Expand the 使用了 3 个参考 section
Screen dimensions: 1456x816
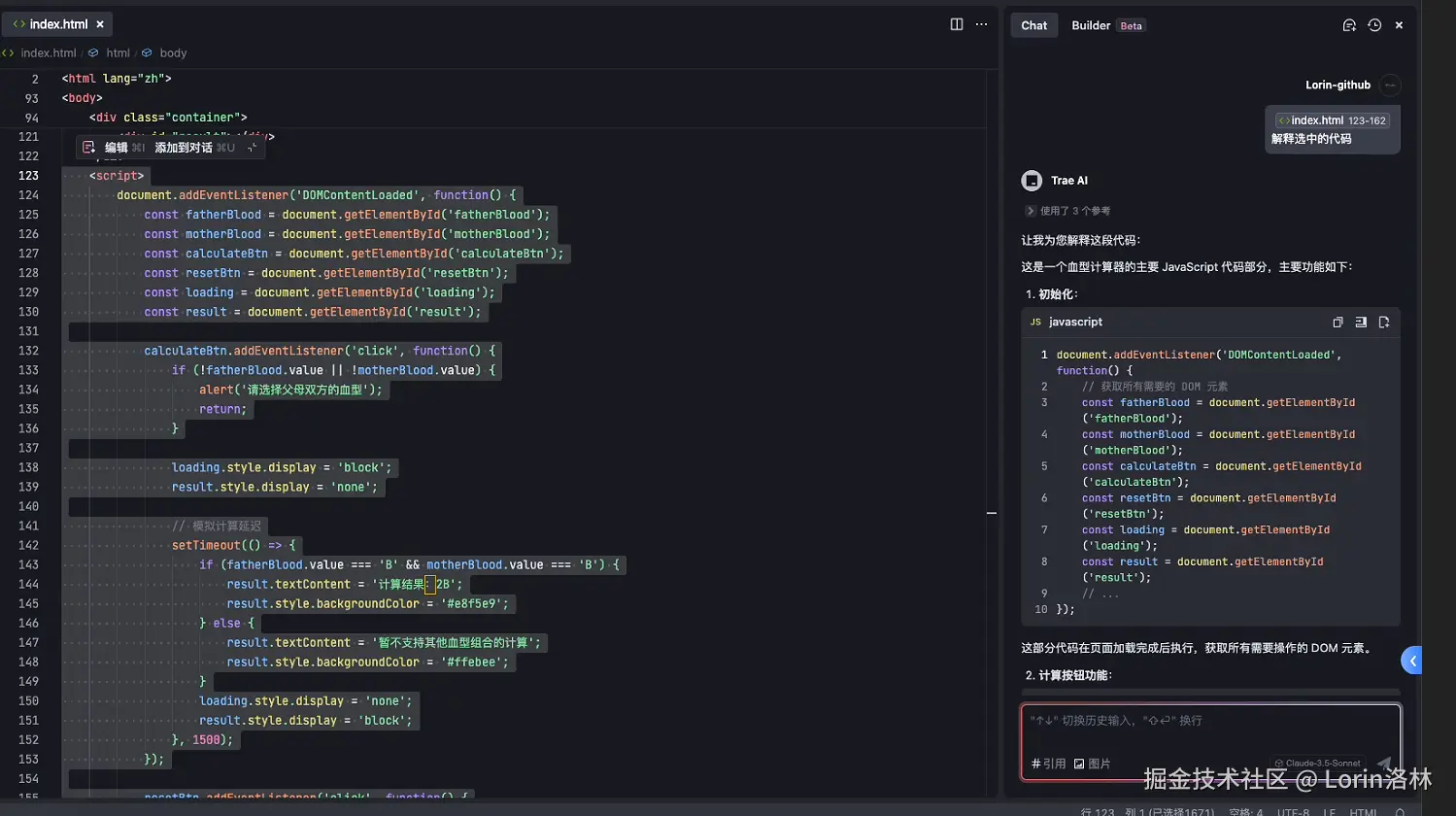(1067, 211)
